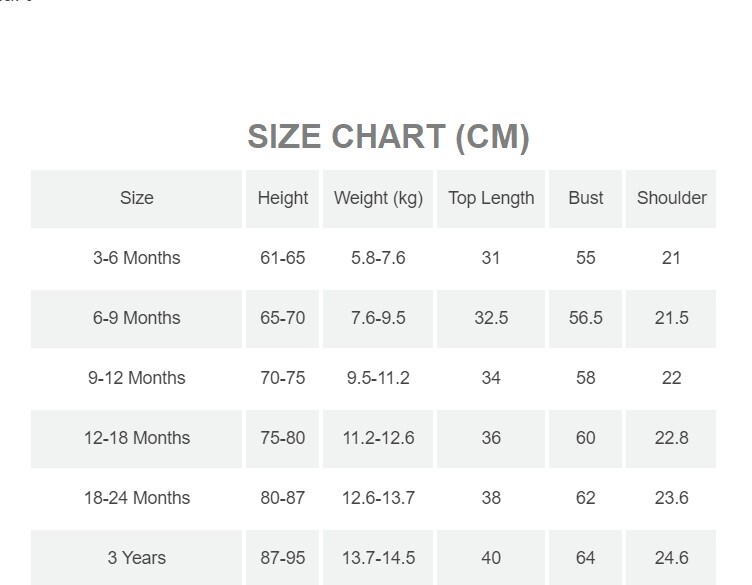Select the Size column header
752x585 pixels.
137,198
